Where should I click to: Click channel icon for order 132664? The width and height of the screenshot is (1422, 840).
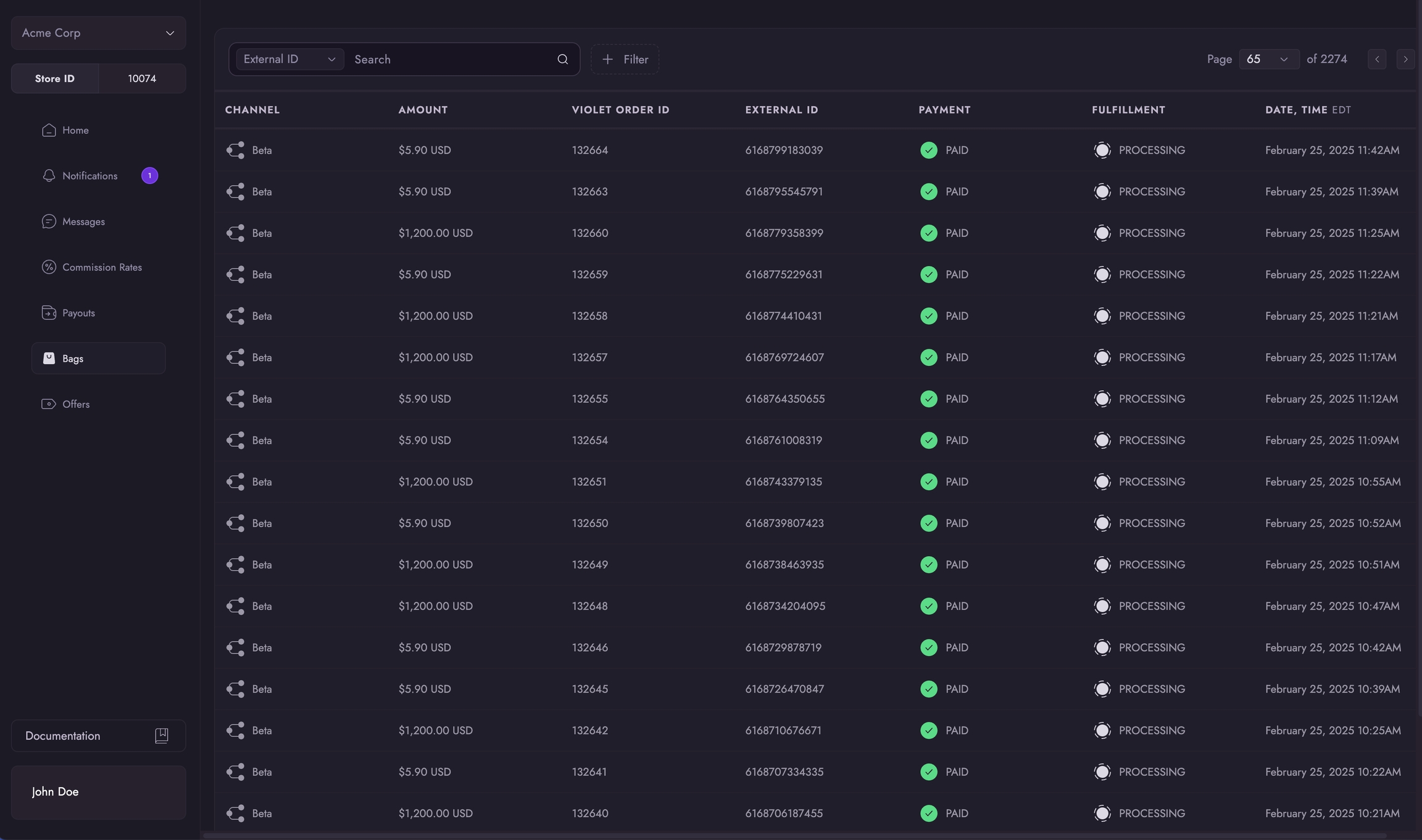click(x=235, y=150)
